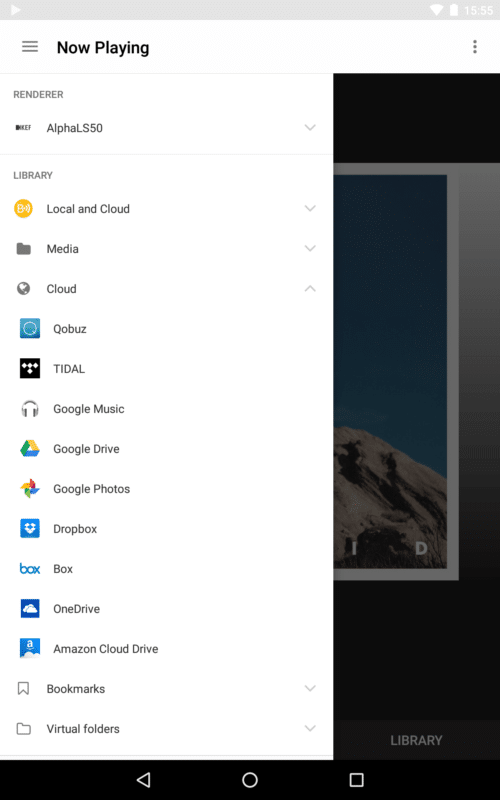Click the Box logo icon
Viewport: 500px width, 800px height.
point(30,568)
